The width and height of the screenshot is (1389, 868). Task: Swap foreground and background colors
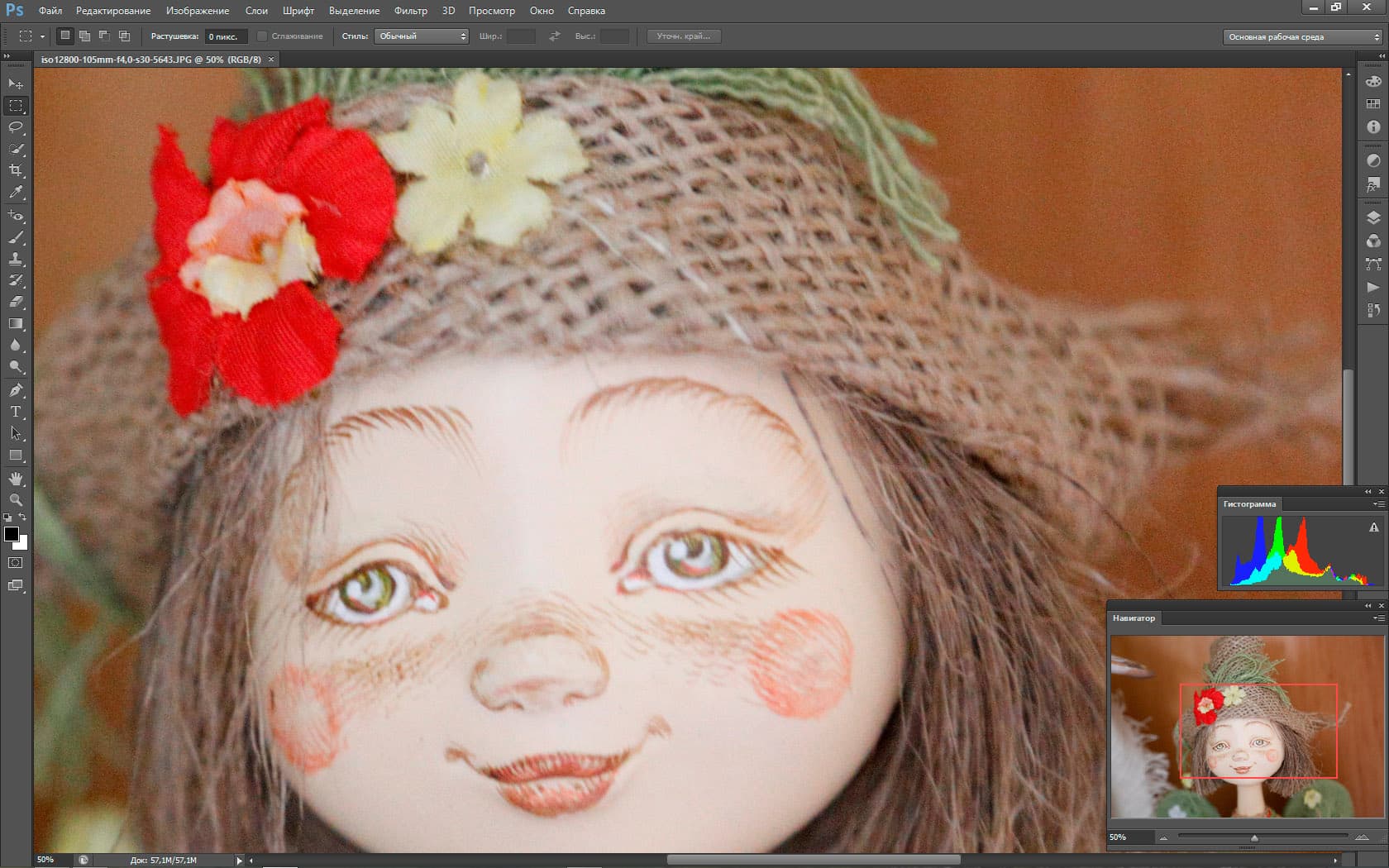point(23,517)
